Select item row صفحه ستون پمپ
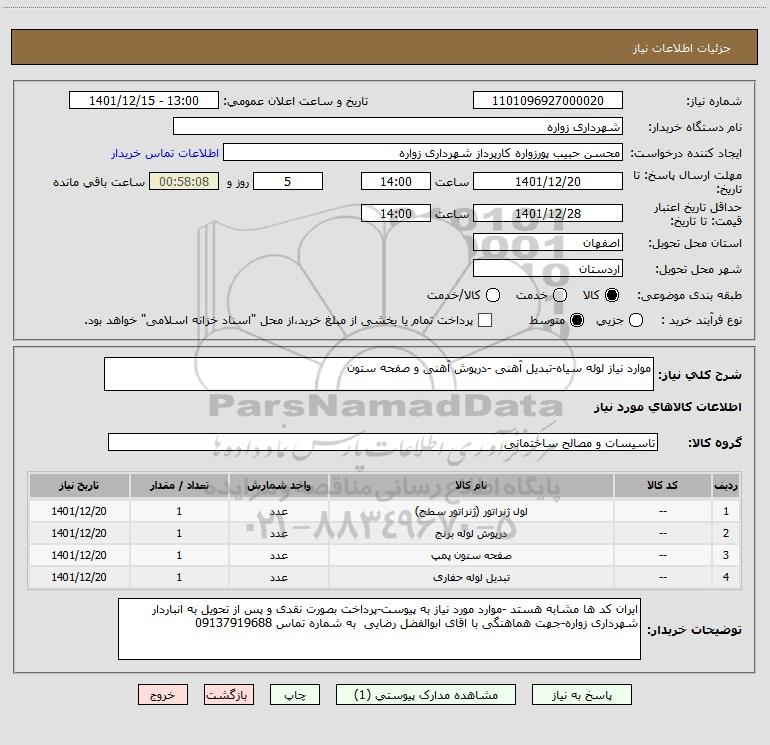Screen dimensions: 770x745 (385, 555)
